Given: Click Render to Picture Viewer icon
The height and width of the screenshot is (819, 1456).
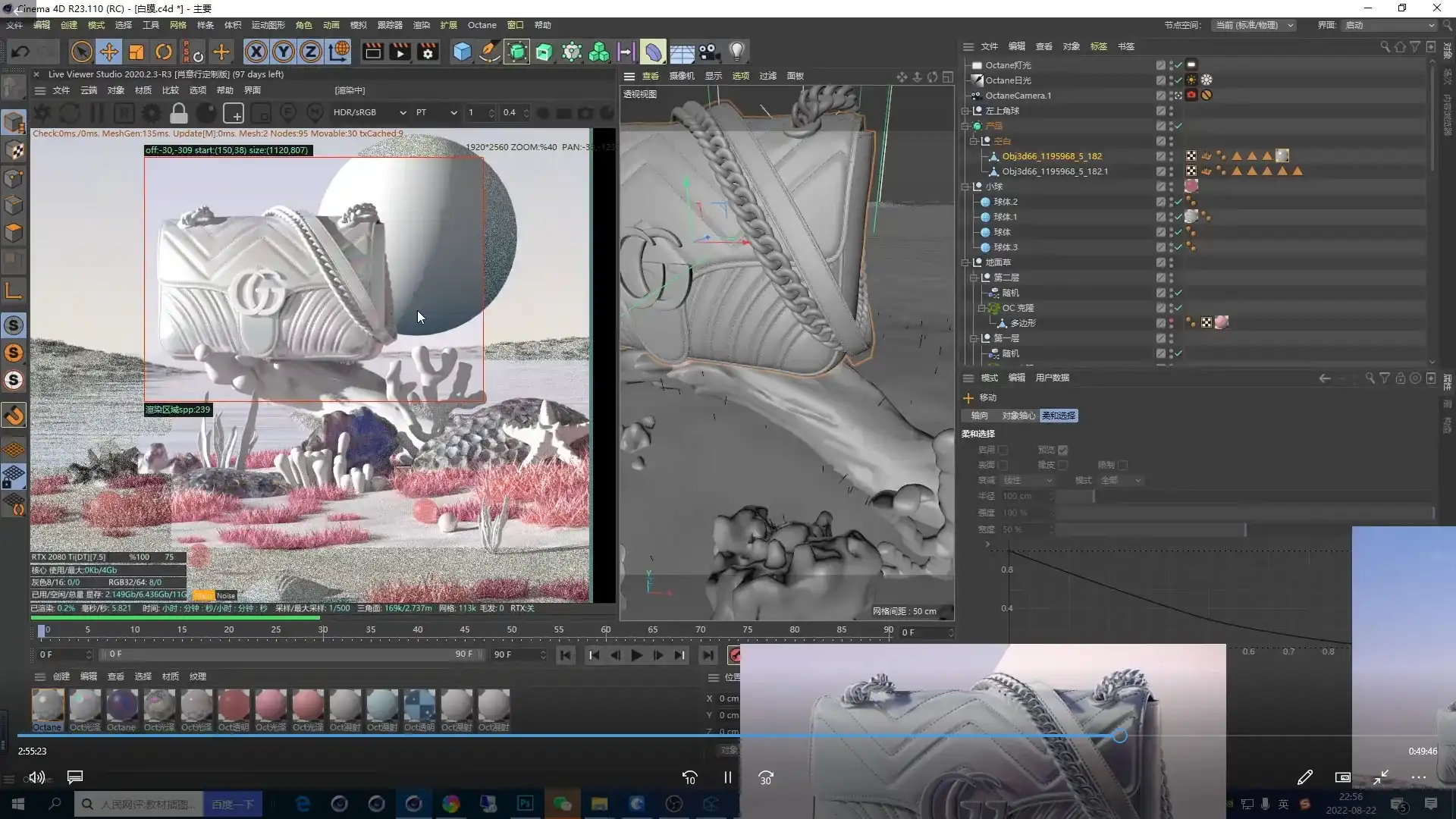Looking at the screenshot, I should (x=400, y=51).
